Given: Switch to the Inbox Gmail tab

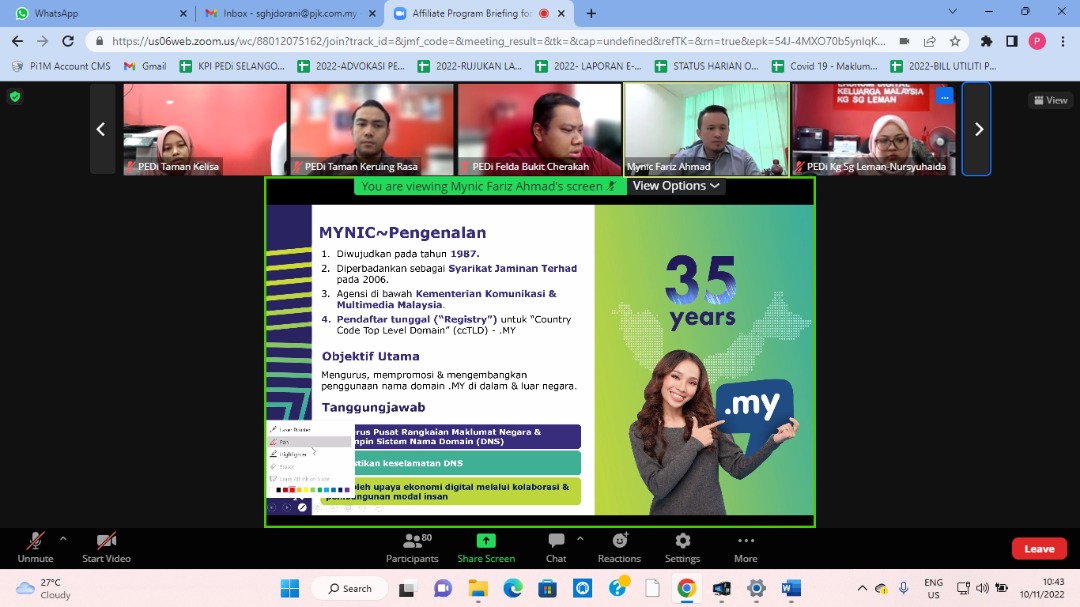Looking at the screenshot, I should [x=290, y=13].
